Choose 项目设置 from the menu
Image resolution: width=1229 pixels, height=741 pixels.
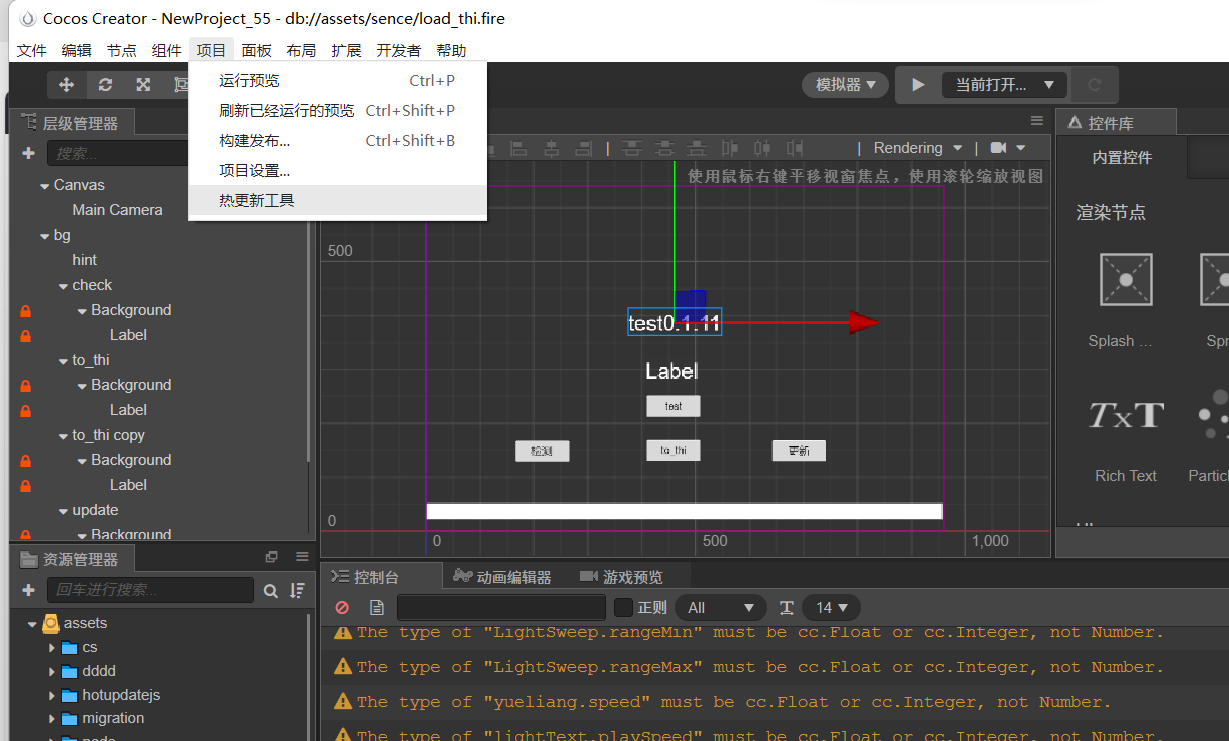point(337,170)
